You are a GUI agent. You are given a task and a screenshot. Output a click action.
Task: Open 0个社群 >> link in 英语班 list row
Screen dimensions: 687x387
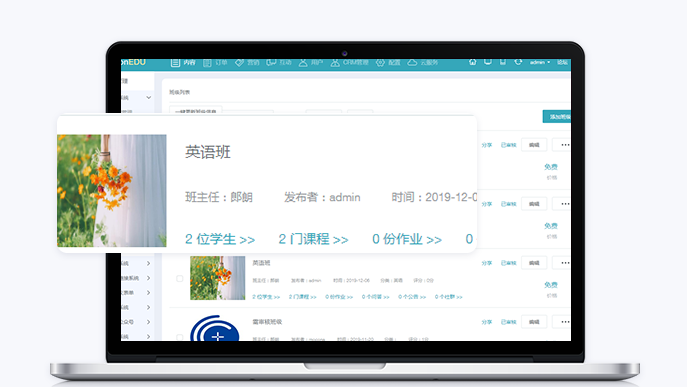(449, 297)
